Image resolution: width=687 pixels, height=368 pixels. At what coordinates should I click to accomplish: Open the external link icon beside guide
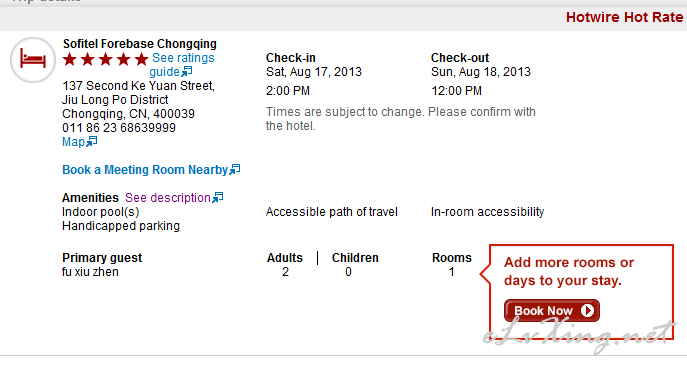point(187,71)
